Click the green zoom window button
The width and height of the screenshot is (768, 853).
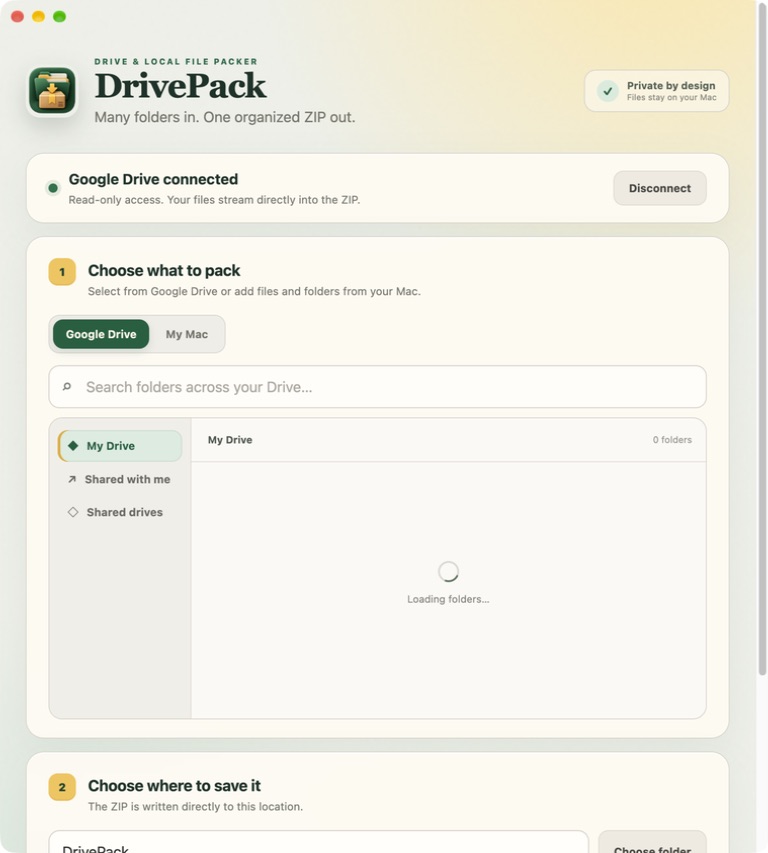59,16
